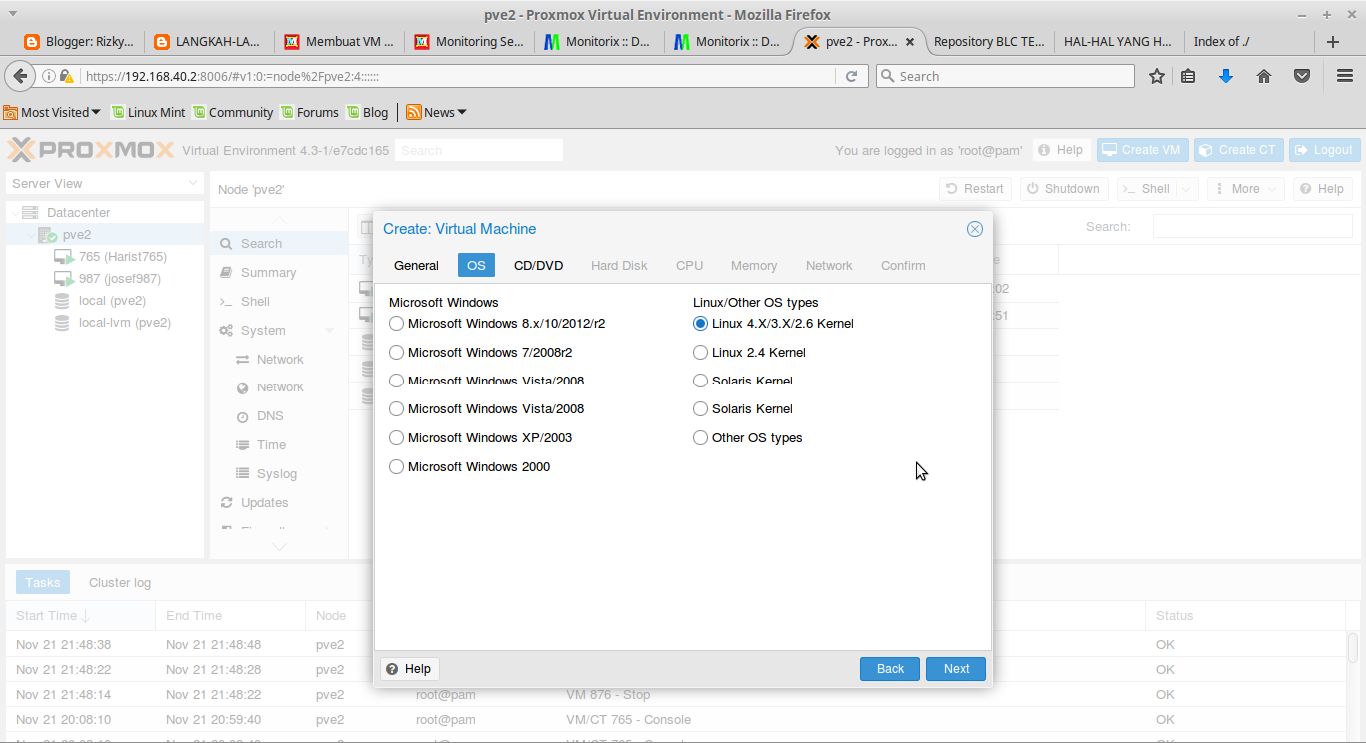
Task: Click the Firefox bookmarks star icon
Action: pos(1157,75)
